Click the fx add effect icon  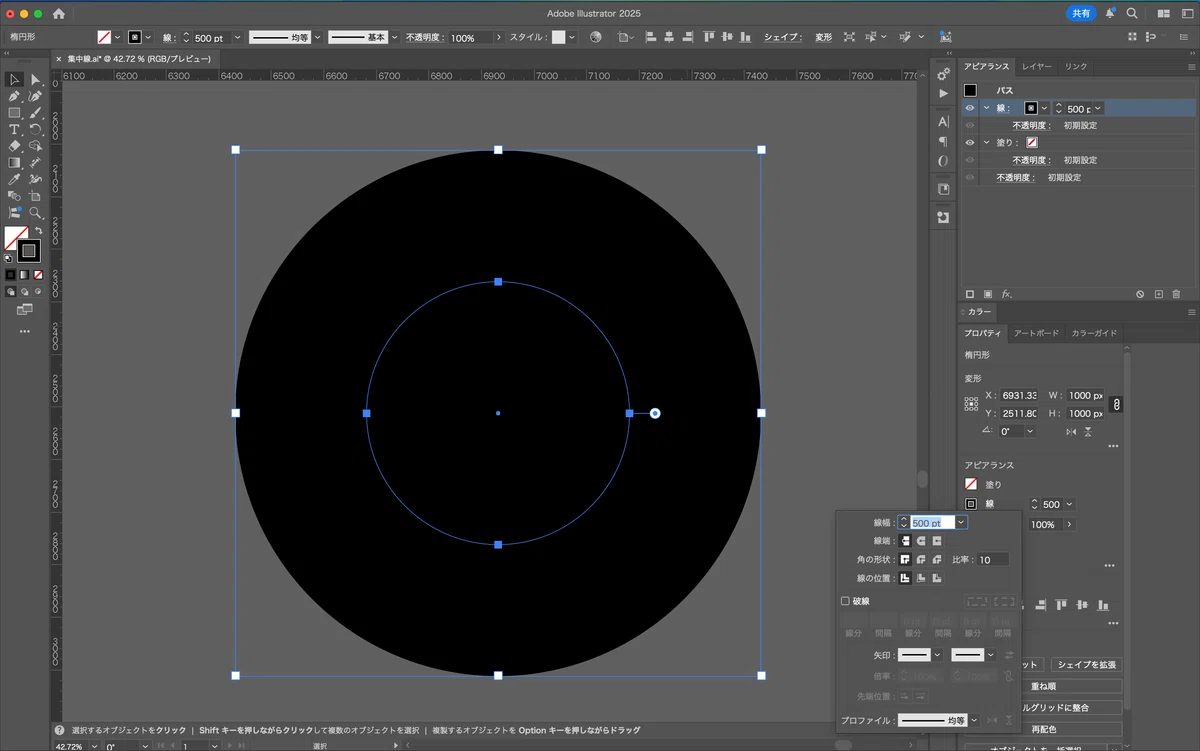click(1007, 294)
